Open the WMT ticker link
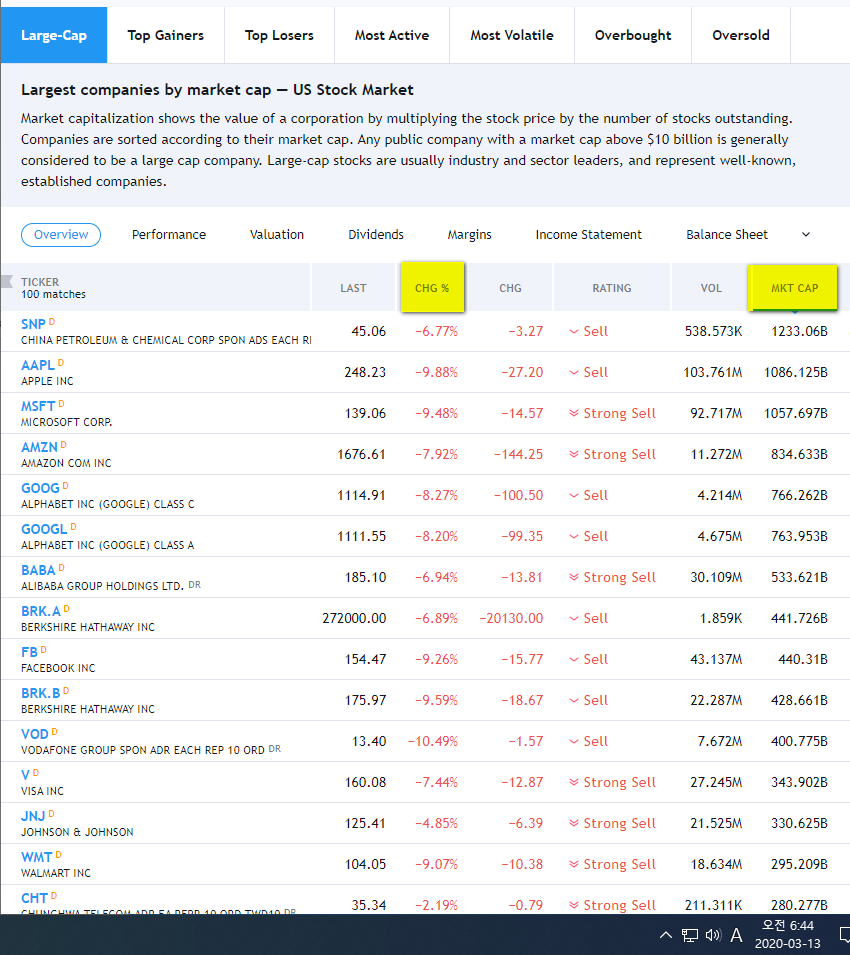This screenshot has height=955, width=850. tap(37, 857)
